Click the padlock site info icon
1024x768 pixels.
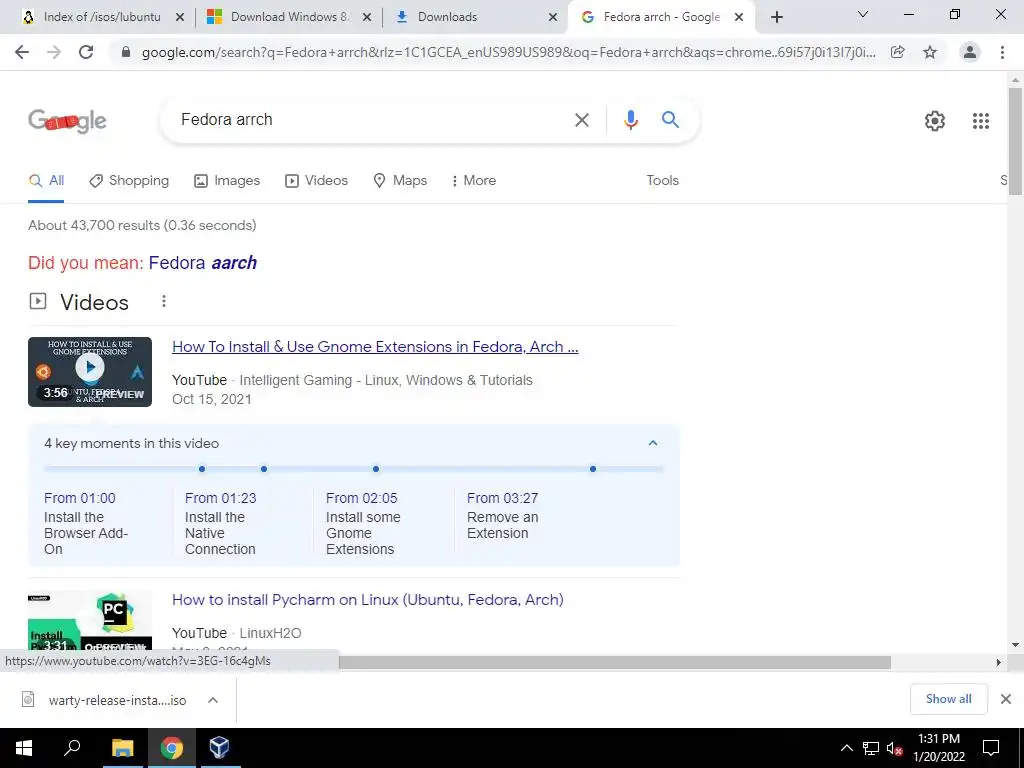[126, 52]
